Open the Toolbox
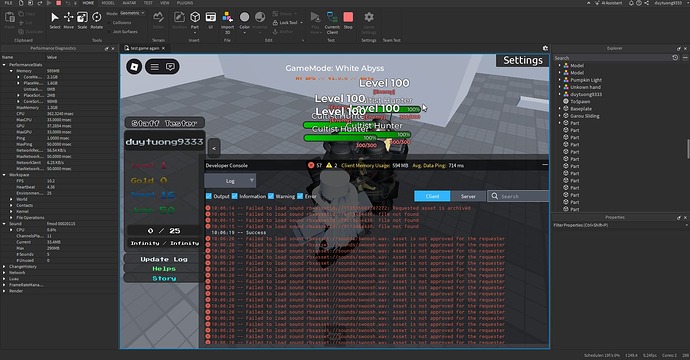Screen dimensions: 690x360 coord(179,20)
